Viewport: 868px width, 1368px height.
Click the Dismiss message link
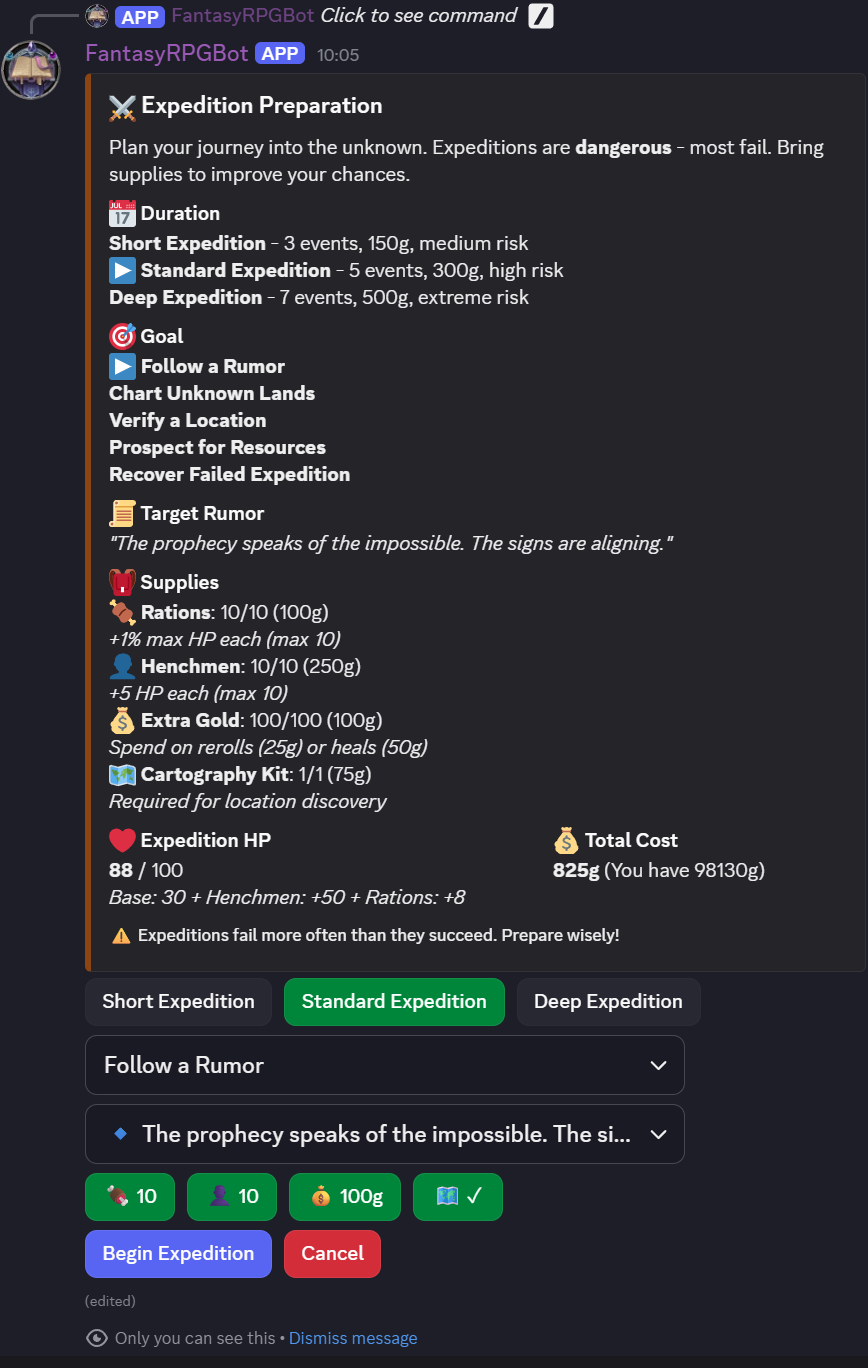353,1338
